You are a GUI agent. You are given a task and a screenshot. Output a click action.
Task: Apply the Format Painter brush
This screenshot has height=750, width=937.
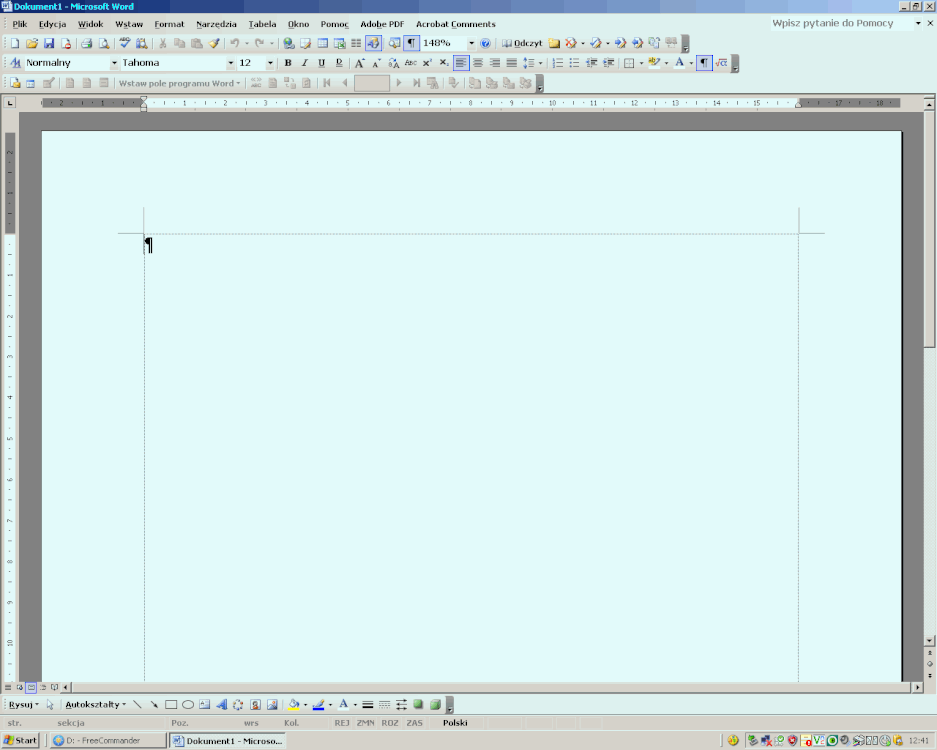point(214,43)
